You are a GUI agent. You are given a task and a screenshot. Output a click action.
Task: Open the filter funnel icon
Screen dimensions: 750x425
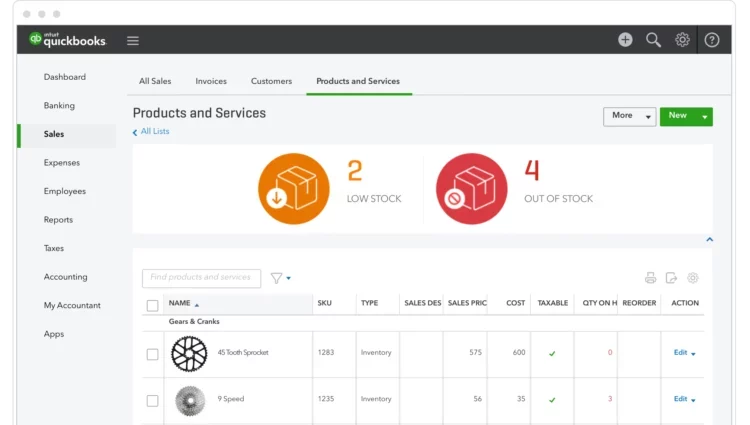276,278
